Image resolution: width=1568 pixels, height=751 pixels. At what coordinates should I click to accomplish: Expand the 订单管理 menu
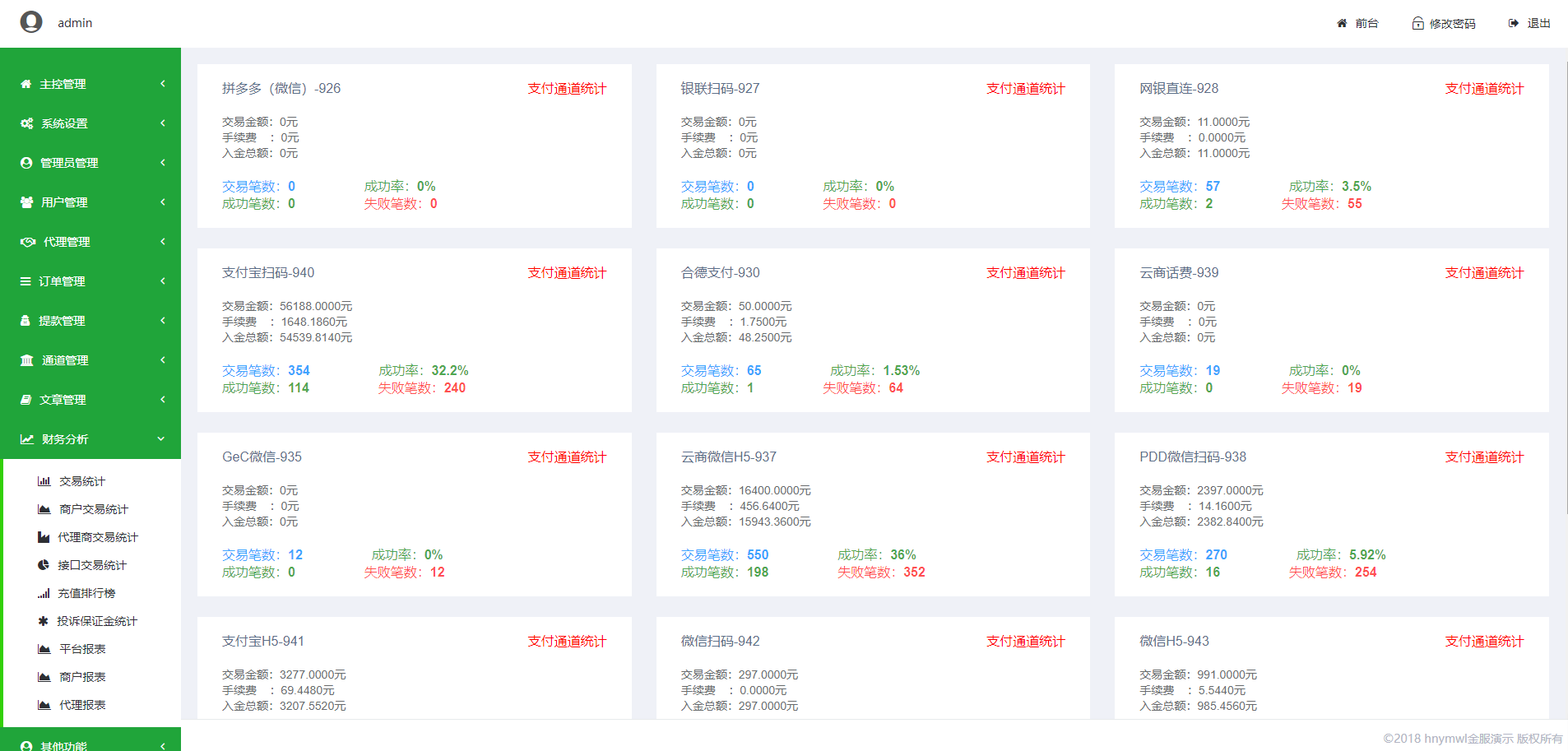pyautogui.click(x=90, y=280)
